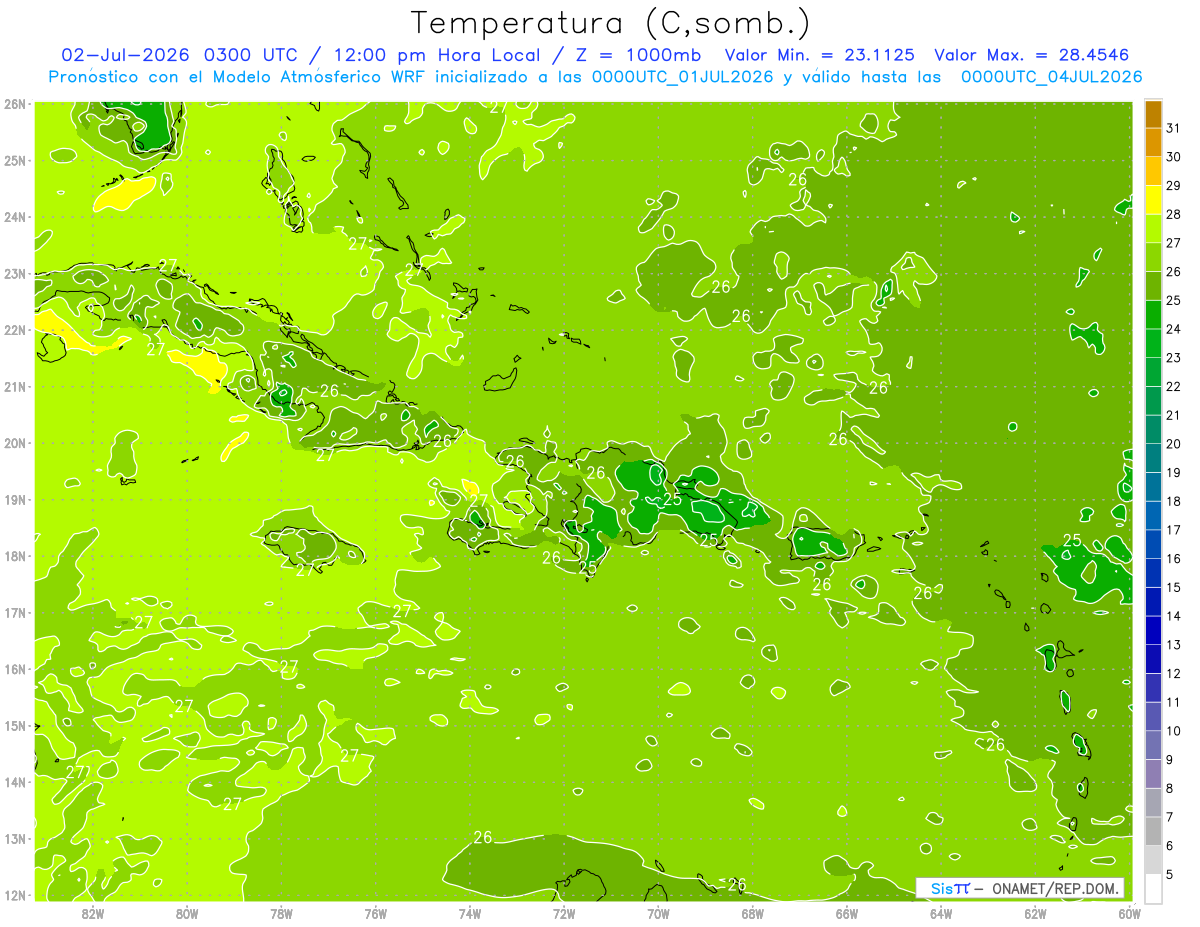Click the longitude axis label '74W'
The width and height of the screenshot is (1200, 927).
(x=470, y=913)
